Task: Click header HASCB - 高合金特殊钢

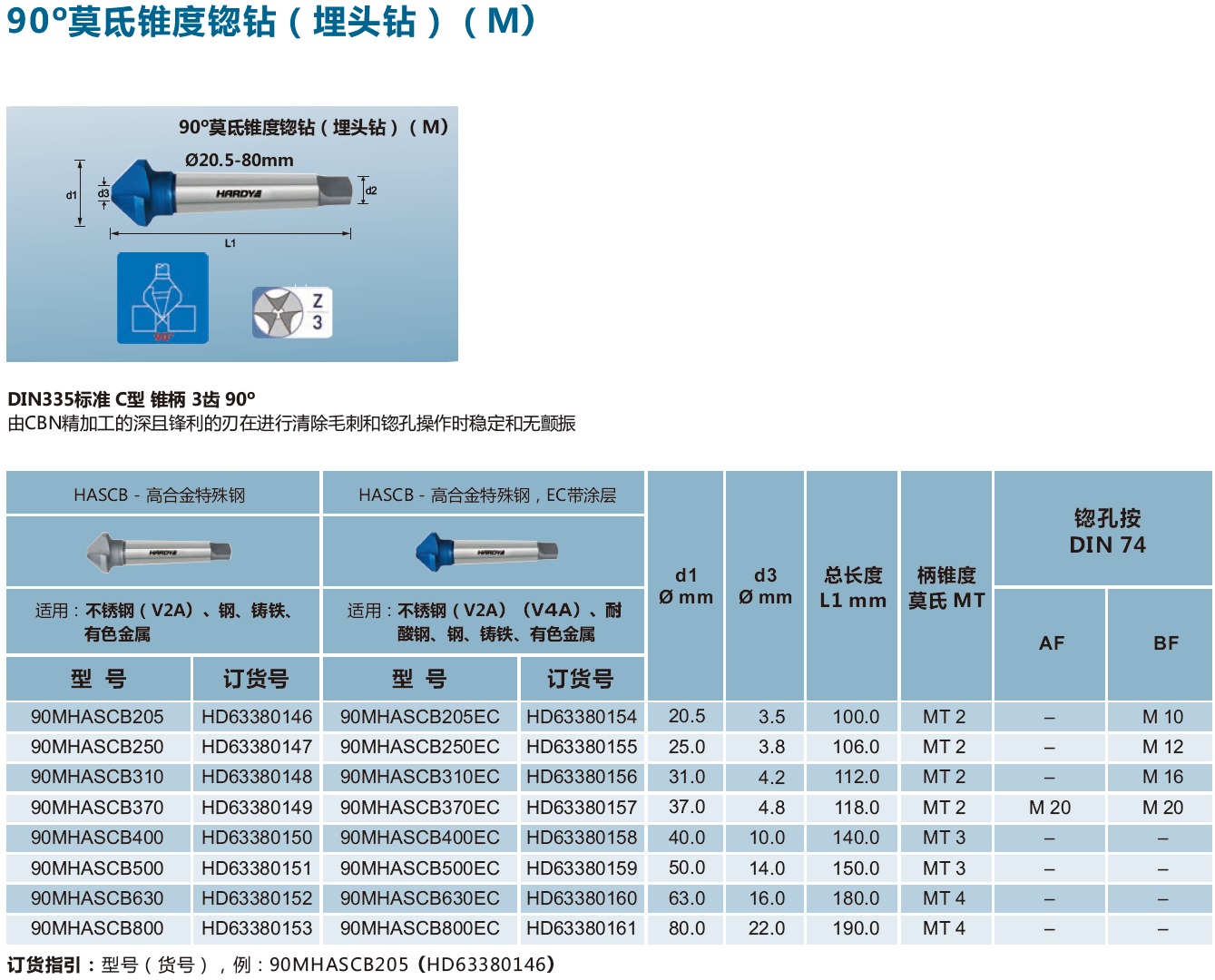Action: click(x=160, y=495)
